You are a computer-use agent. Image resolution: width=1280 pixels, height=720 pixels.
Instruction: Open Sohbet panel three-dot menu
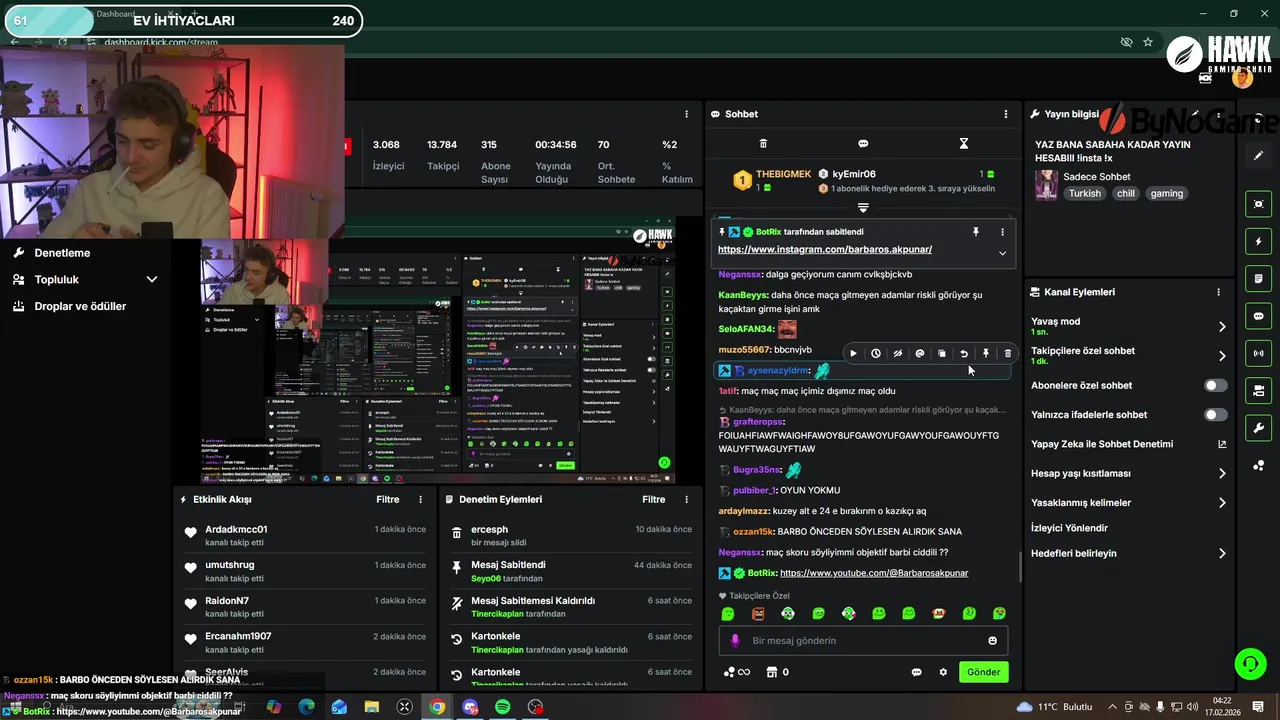point(1006,114)
